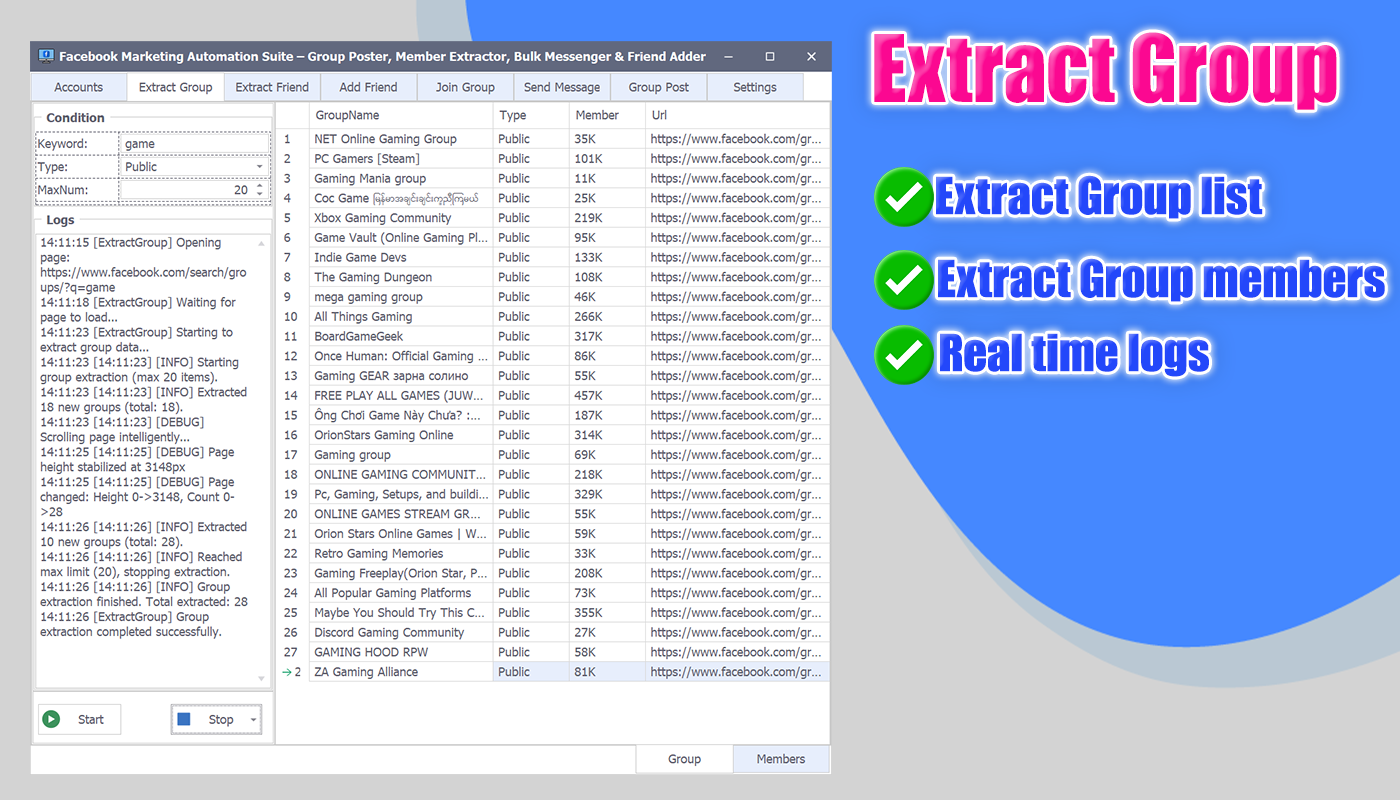The width and height of the screenshot is (1400, 800).
Task: Select row PC Gamers [Steam]
Action: [554, 159]
